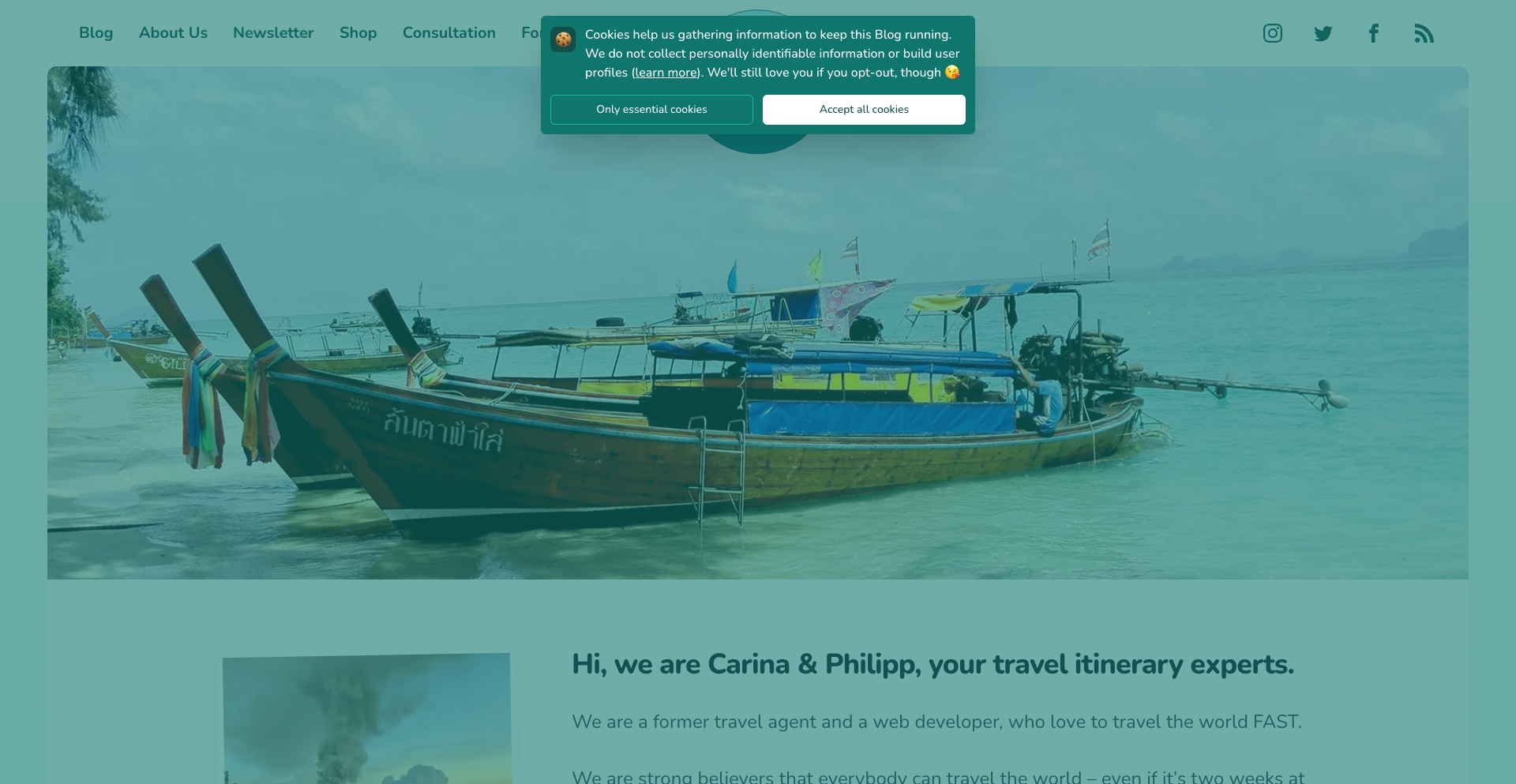The height and width of the screenshot is (784, 1516).
Task: Go to the About Us page
Action: [173, 33]
